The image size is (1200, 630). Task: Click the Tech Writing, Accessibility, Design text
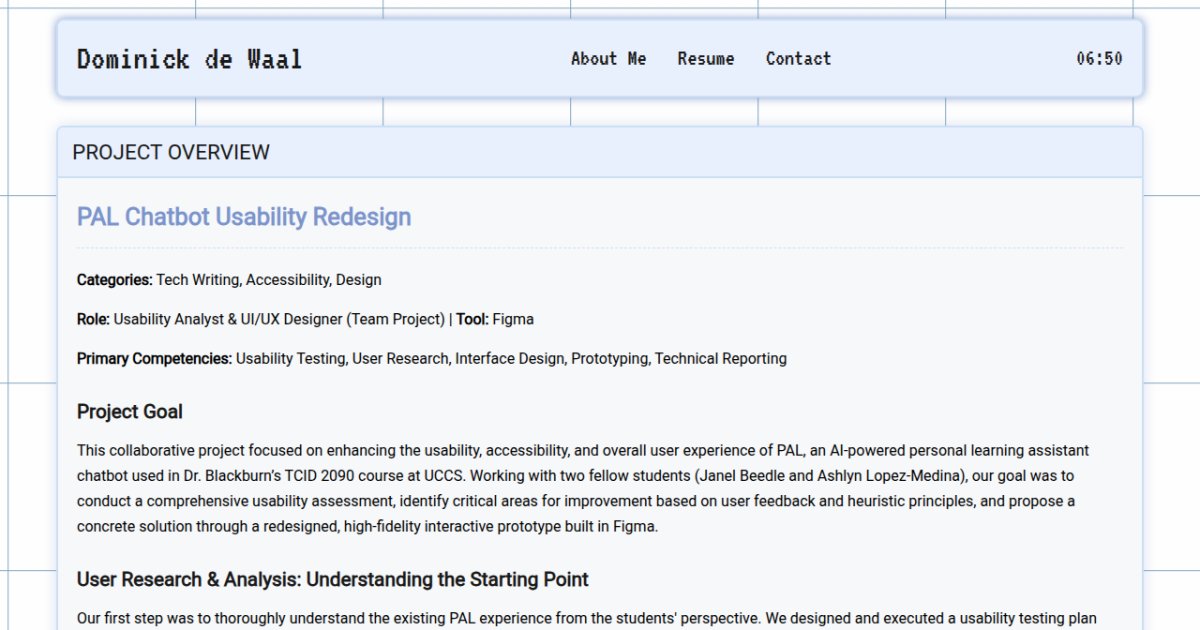click(x=269, y=280)
